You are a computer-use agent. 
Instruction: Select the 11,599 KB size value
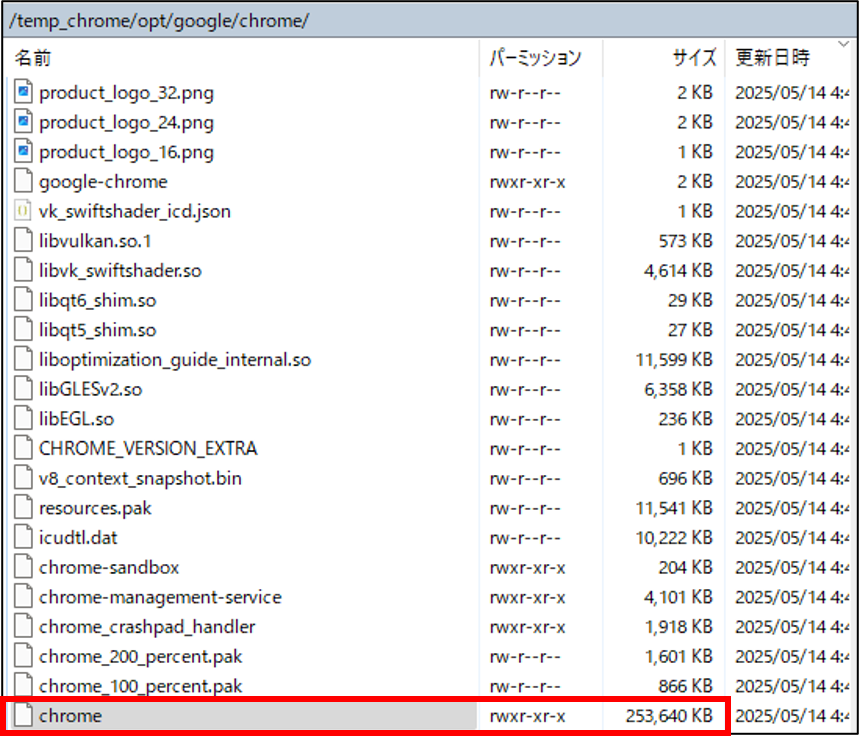tap(674, 360)
